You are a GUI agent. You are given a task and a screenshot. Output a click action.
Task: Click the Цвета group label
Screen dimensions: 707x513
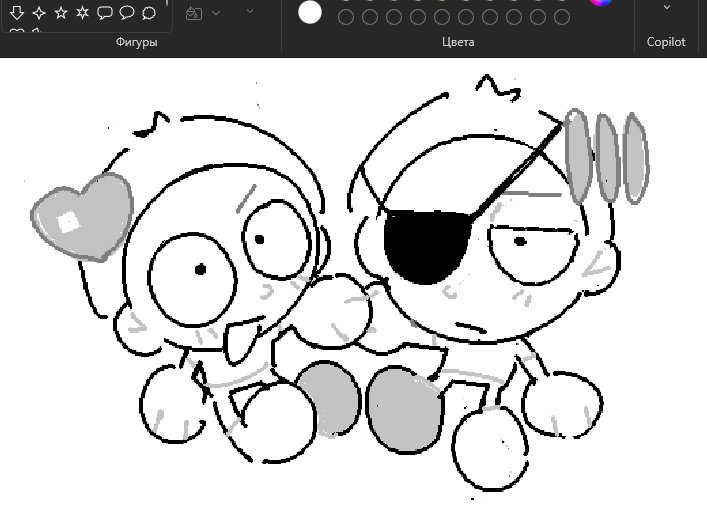tap(458, 42)
